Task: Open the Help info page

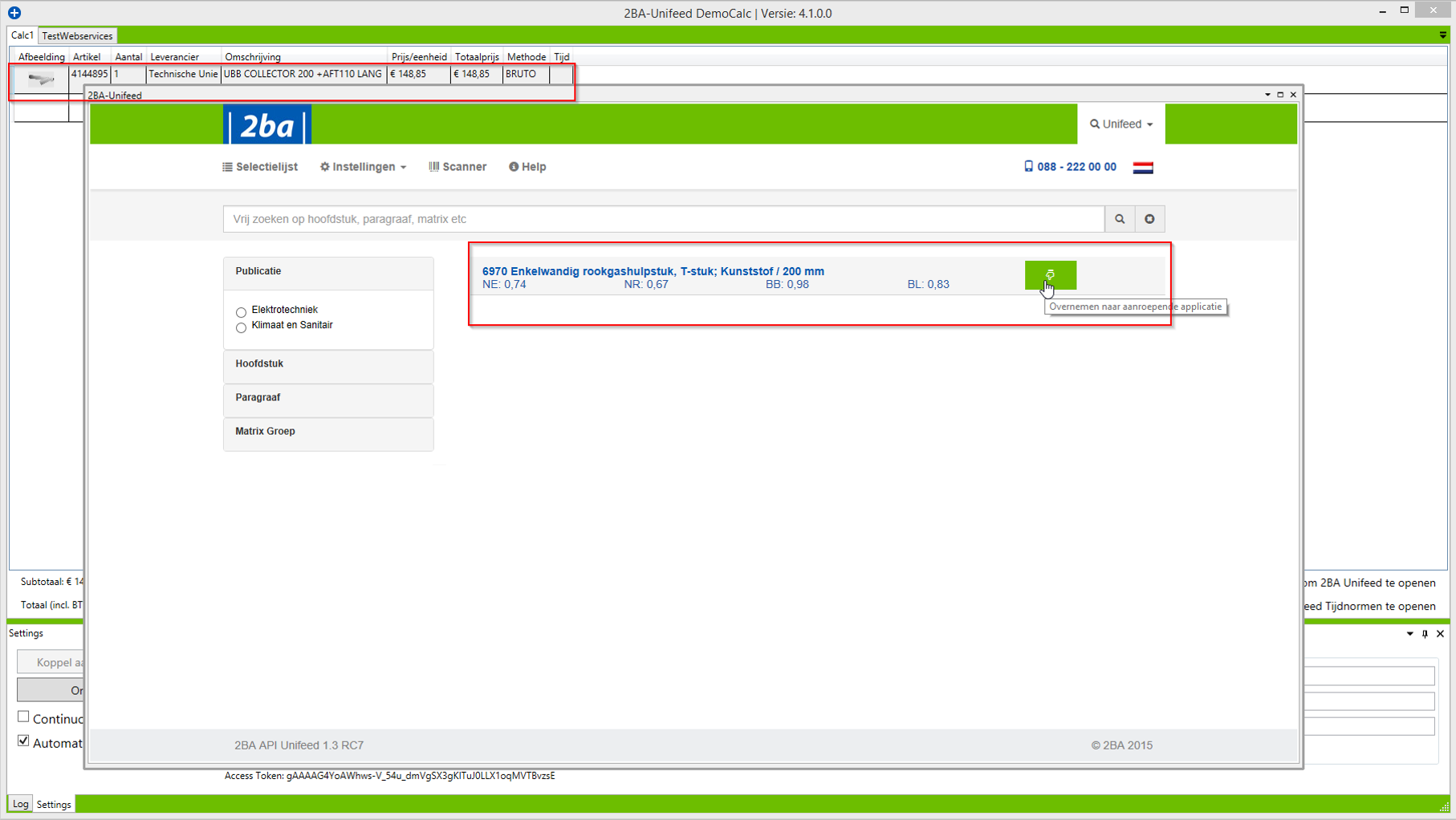Action: 527,167
